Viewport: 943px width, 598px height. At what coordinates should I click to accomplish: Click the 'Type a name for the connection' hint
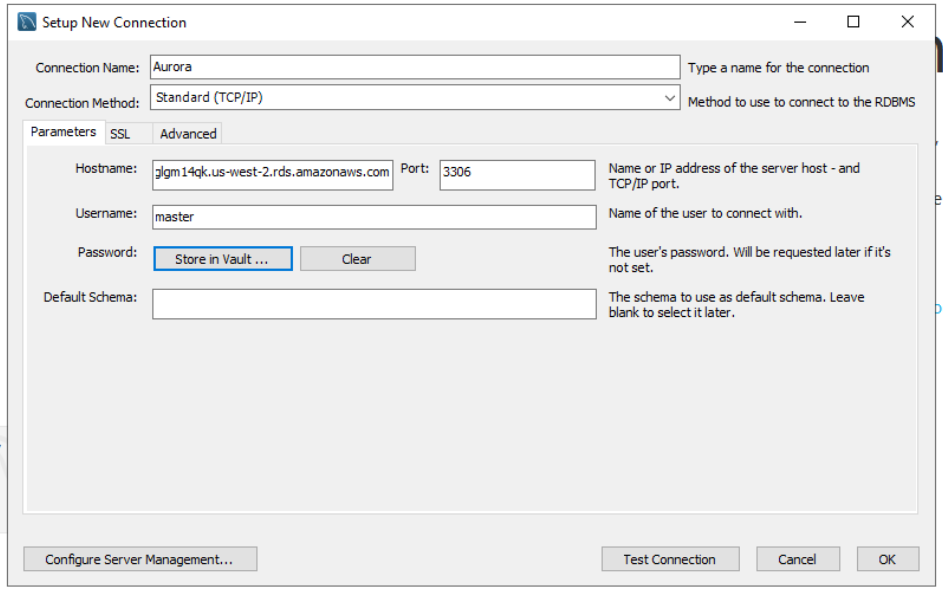click(778, 68)
